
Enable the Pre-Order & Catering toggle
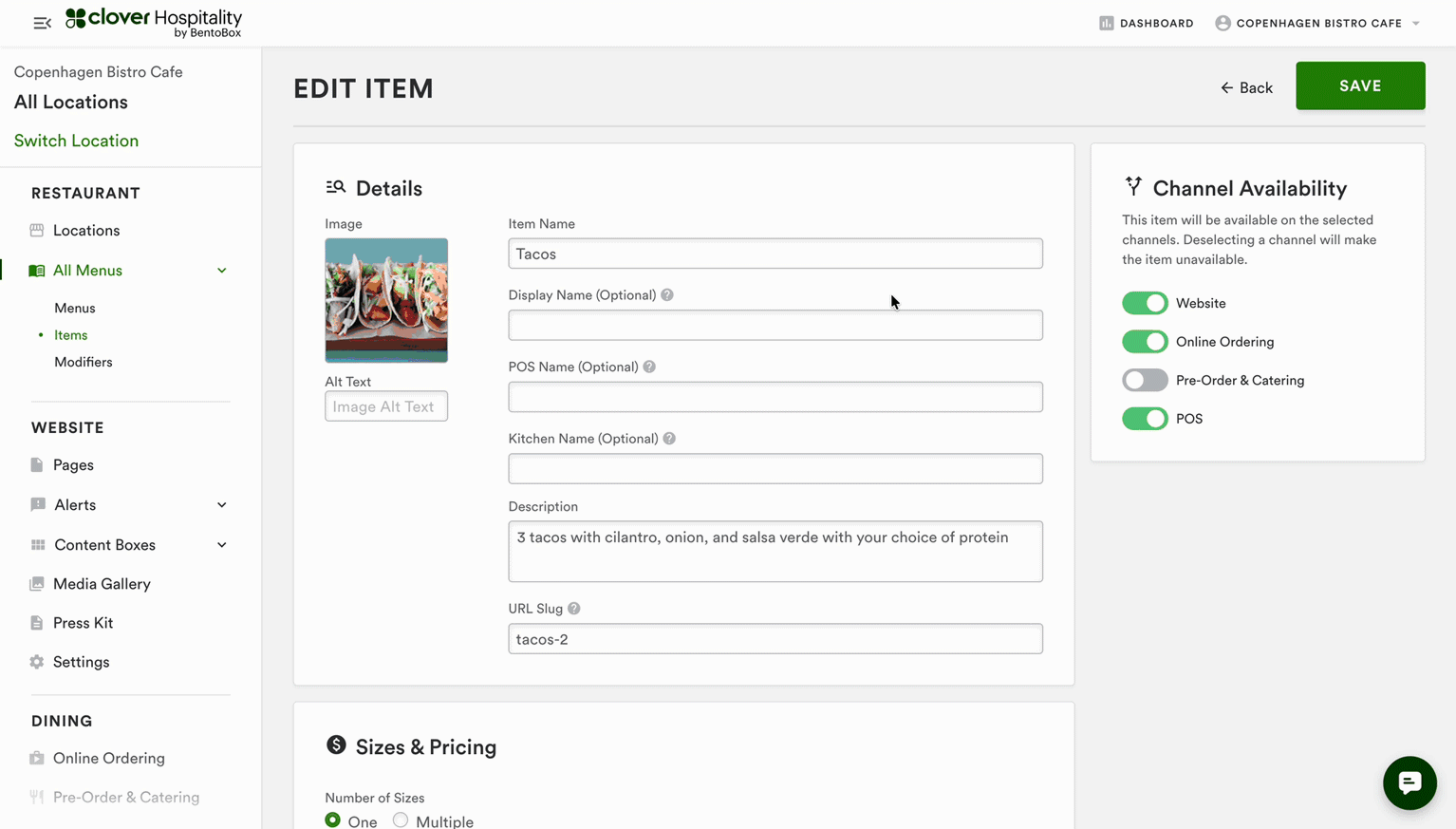click(x=1145, y=380)
